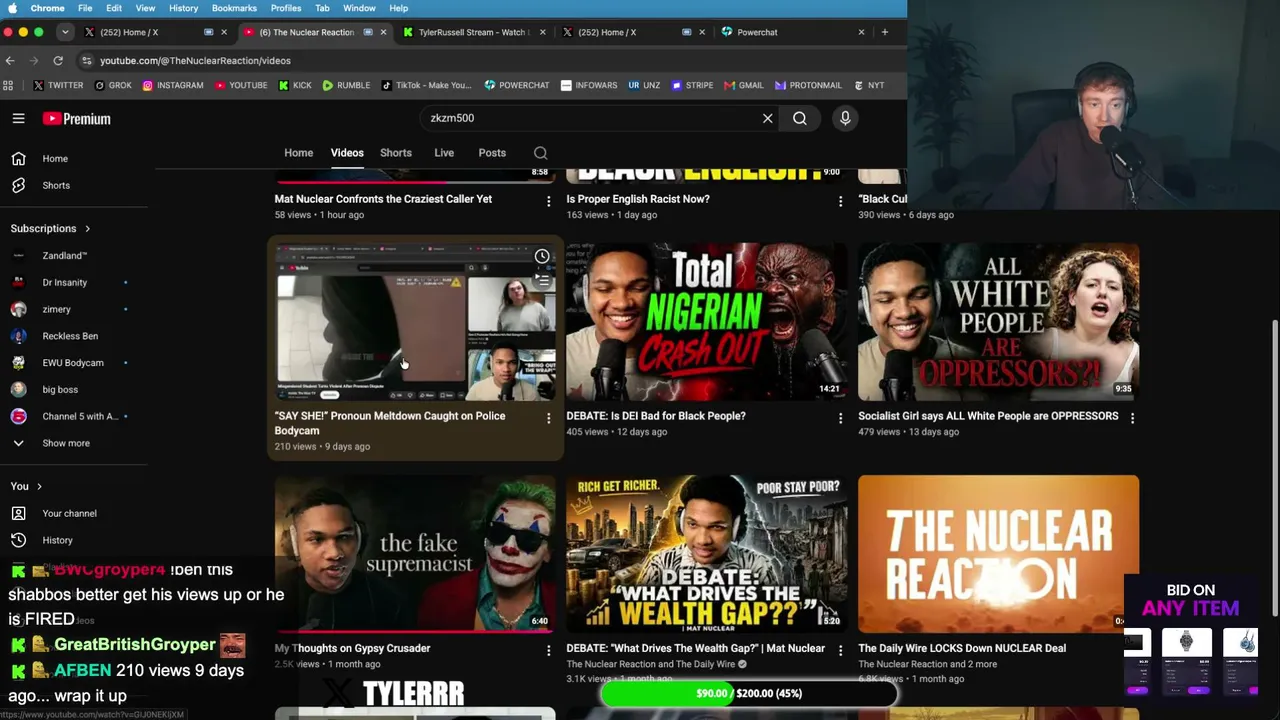
Task: Open "Total Nigerian Crash Out" video thumbnail
Action: [x=706, y=321]
